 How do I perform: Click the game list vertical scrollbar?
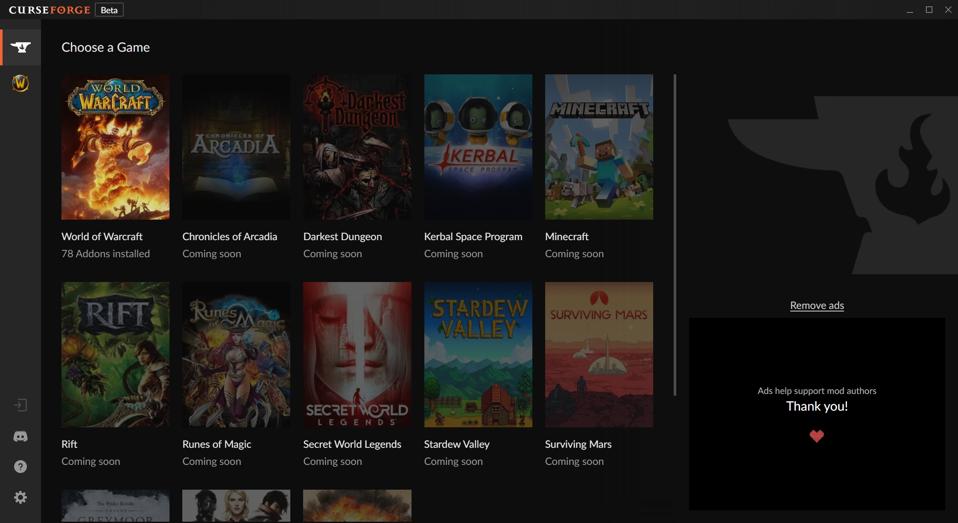[x=675, y=234]
